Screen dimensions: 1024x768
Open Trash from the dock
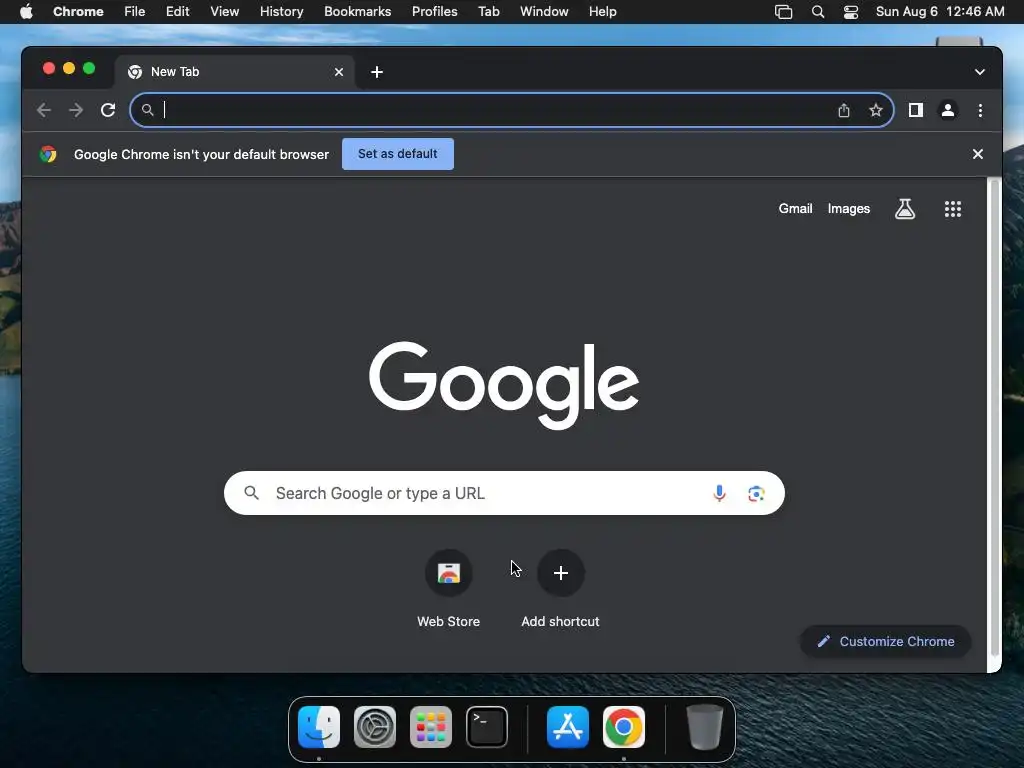tap(705, 727)
